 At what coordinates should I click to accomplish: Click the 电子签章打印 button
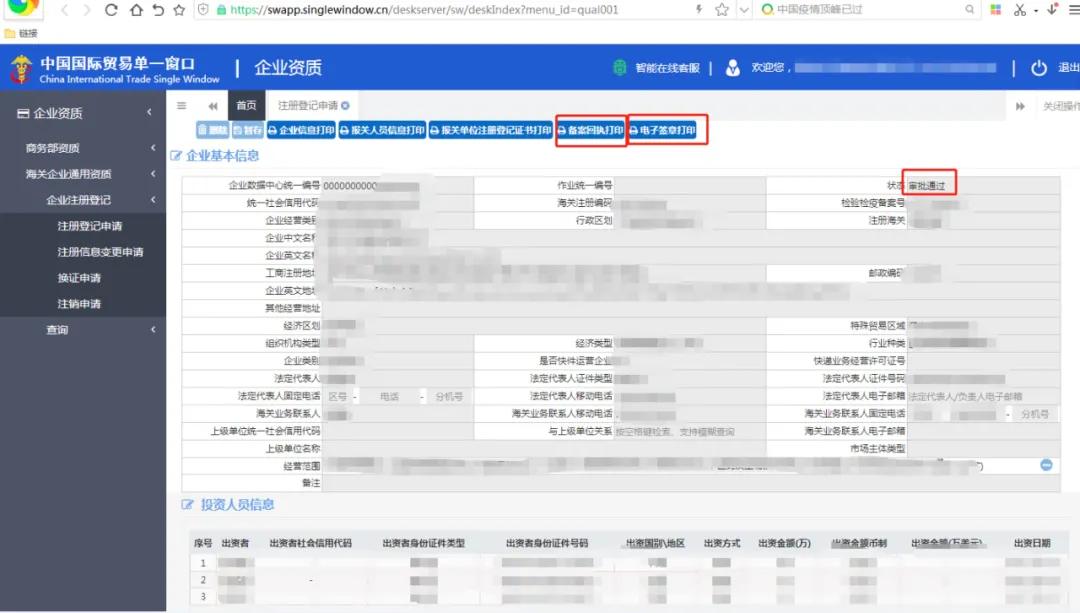pyautogui.click(x=662, y=130)
